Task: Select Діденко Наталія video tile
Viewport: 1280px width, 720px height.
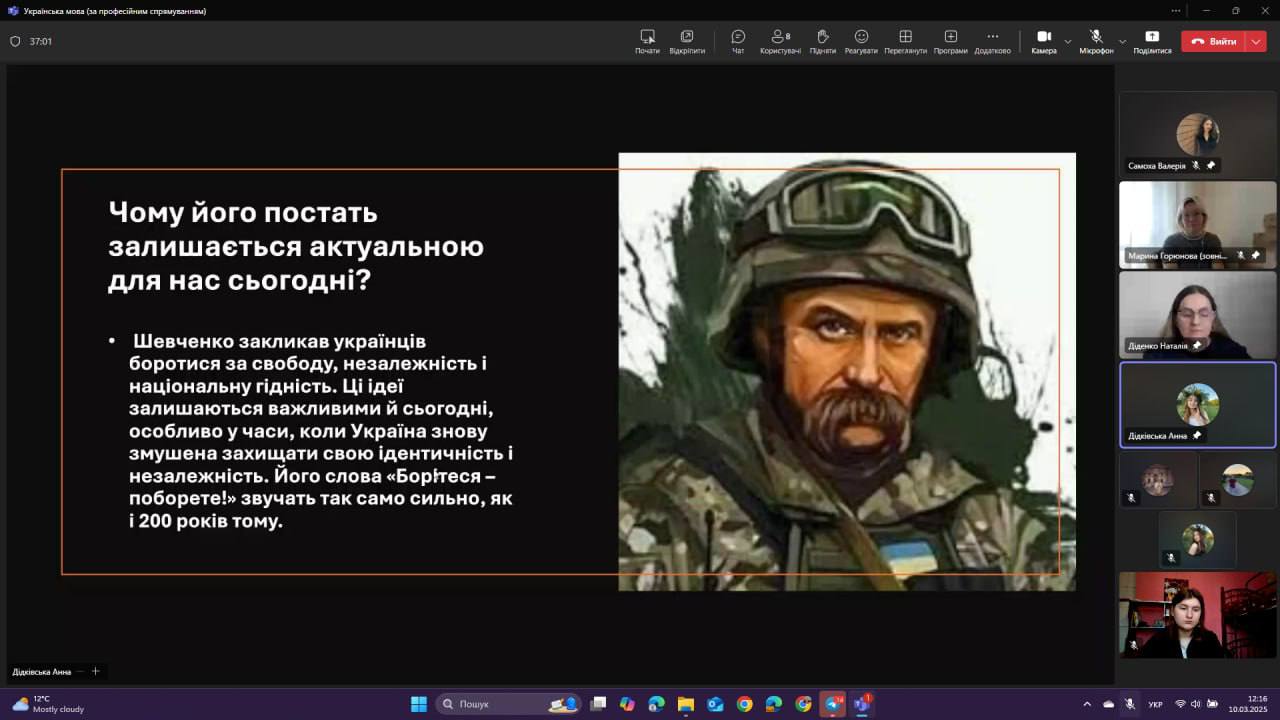Action: coord(1197,315)
